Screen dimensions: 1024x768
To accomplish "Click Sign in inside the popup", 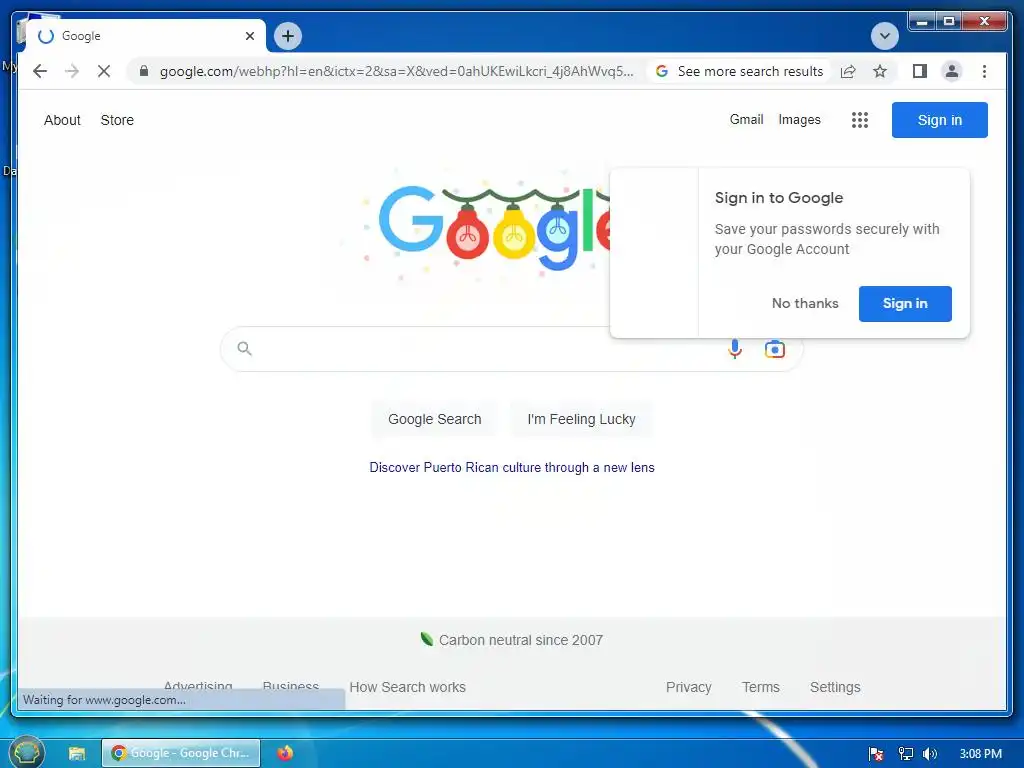I will [905, 304].
